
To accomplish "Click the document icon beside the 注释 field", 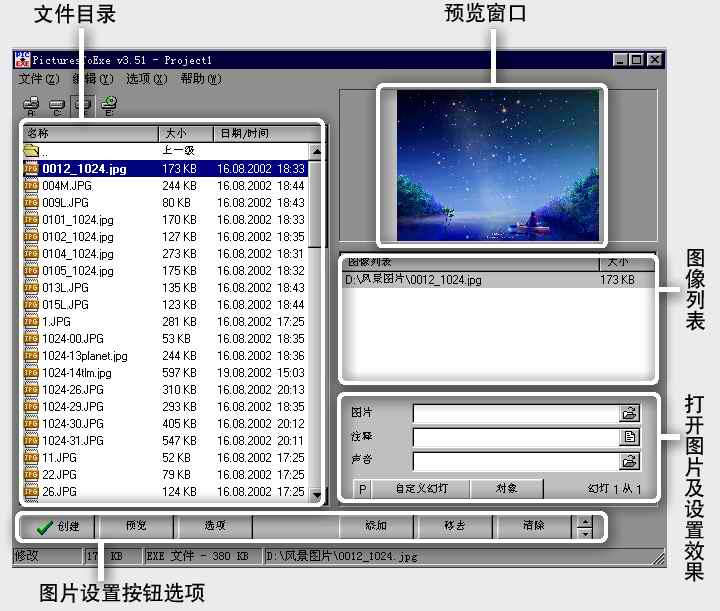I will (629, 437).
